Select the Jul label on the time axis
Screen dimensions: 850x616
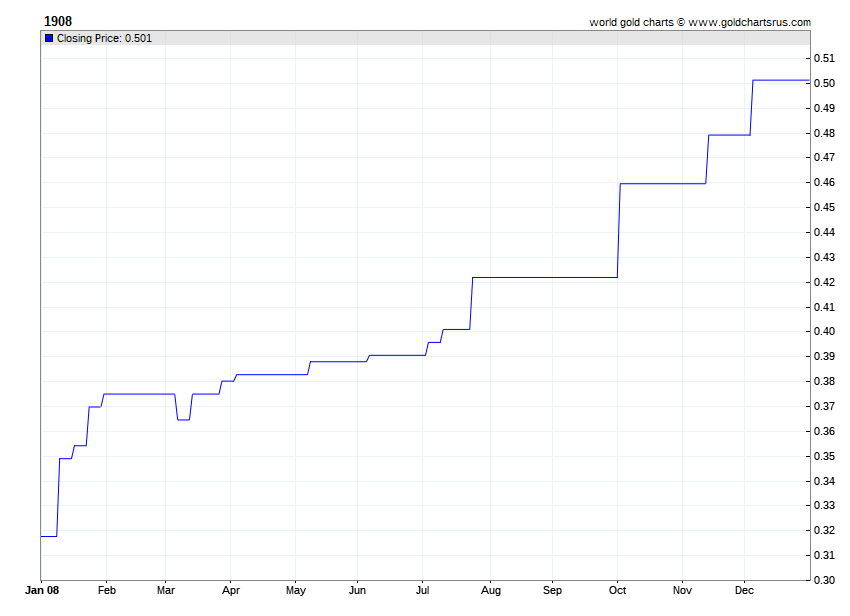423,590
